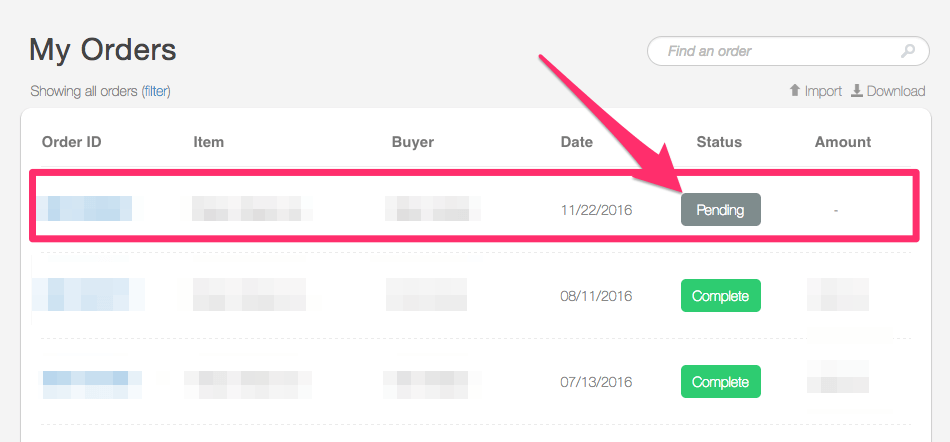Sort by Item column header
The image size is (950, 442).
[x=208, y=142]
